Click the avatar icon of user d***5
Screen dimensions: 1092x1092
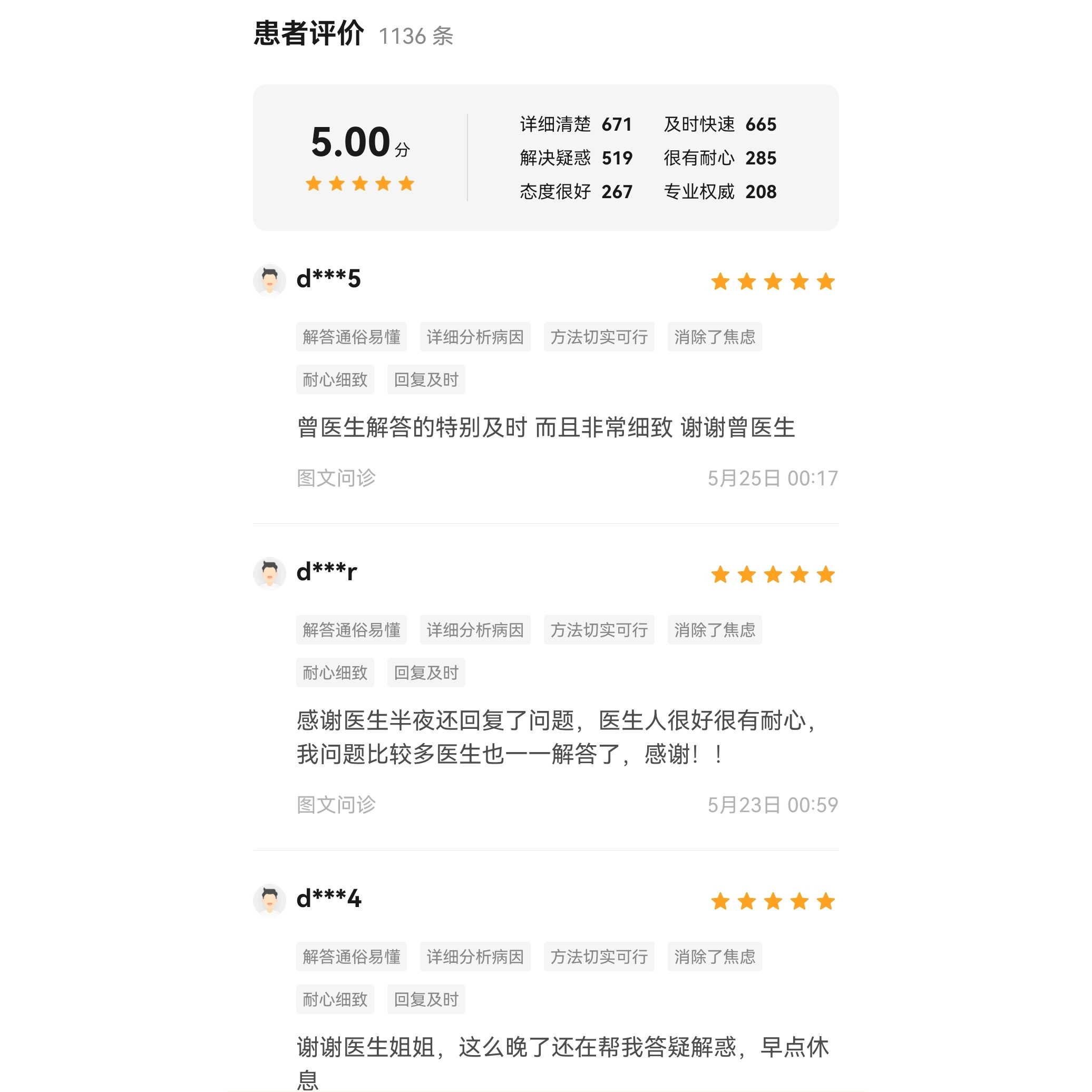pyautogui.click(x=270, y=280)
